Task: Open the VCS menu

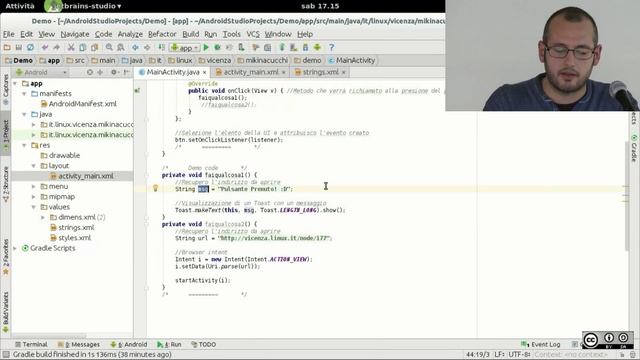Action: (253, 34)
